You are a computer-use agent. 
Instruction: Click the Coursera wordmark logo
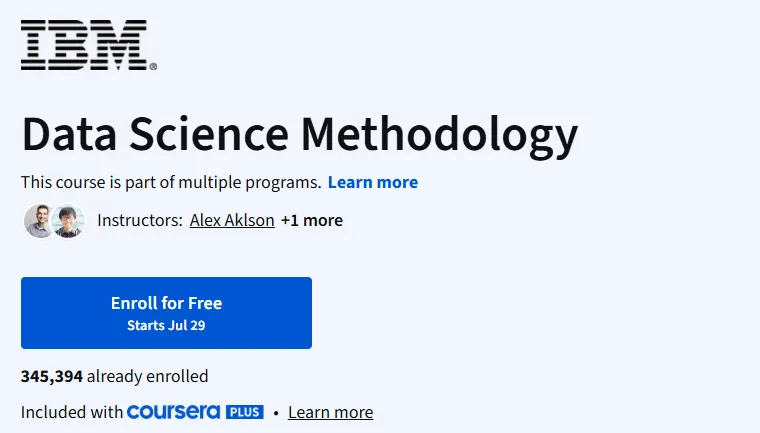pos(174,412)
